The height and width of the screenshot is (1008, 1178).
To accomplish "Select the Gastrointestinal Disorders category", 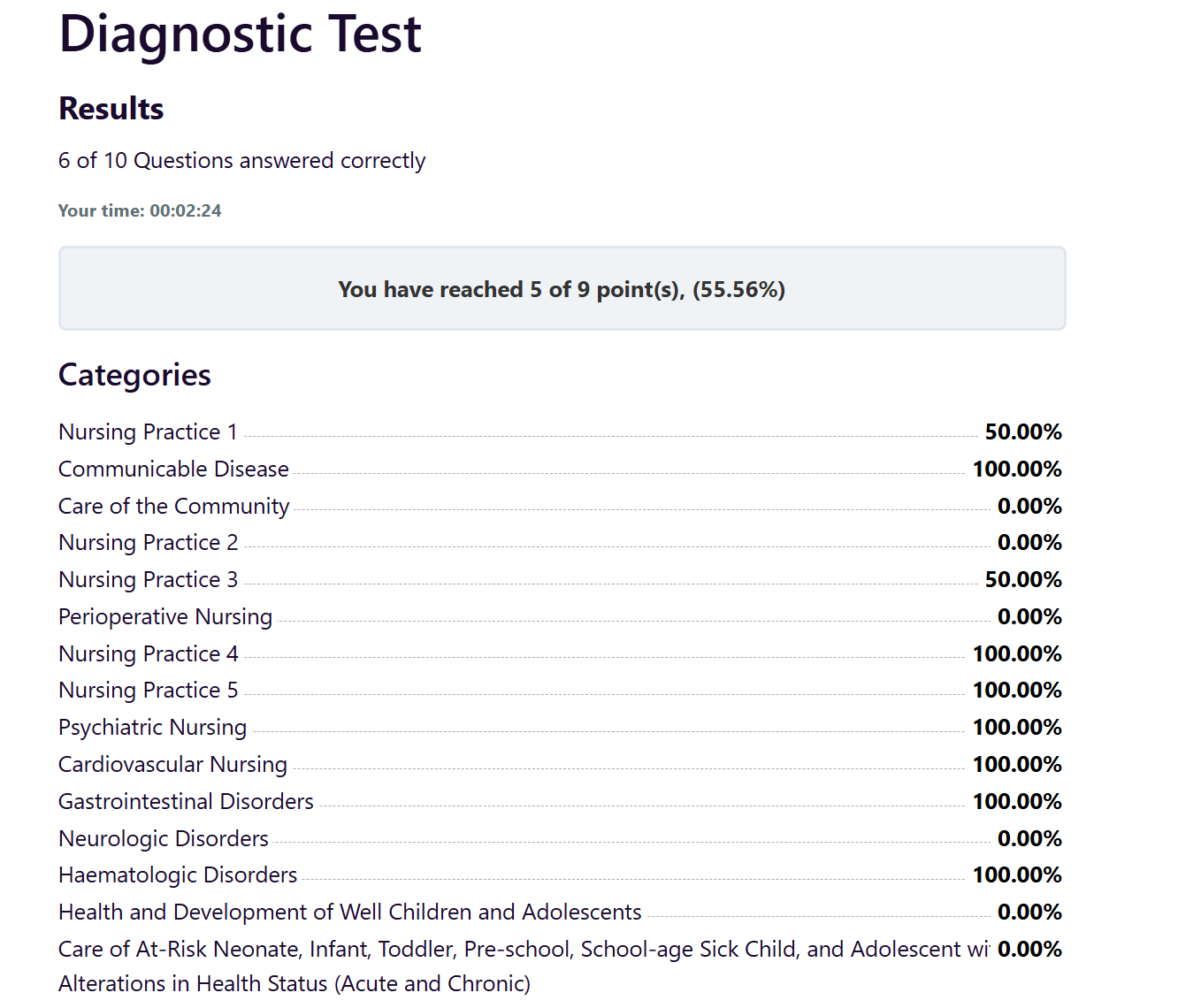I will coord(560,802).
